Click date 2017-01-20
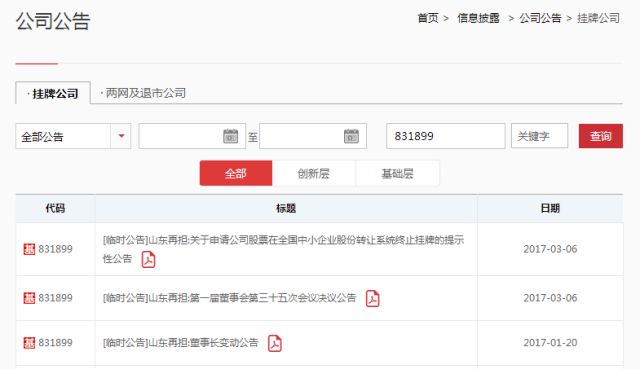The image size is (640, 369). (550, 343)
